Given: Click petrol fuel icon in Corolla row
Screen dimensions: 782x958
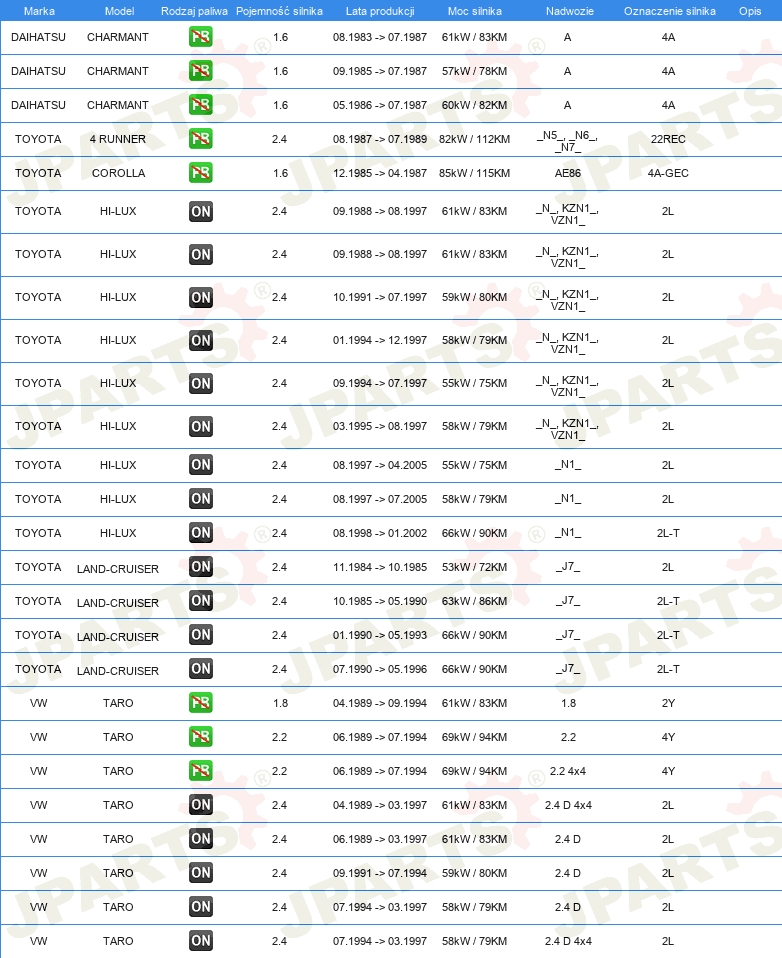Looking at the screenshot, I should click(200, 173).
